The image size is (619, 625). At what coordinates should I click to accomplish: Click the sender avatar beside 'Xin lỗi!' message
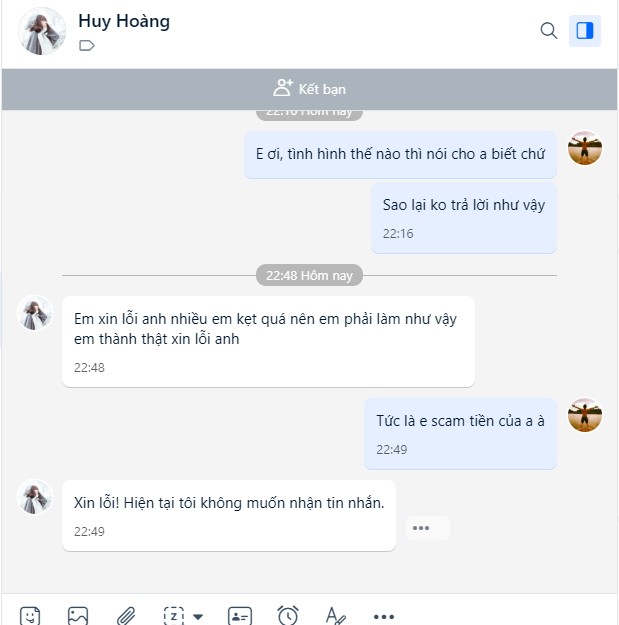click(35, 497)
